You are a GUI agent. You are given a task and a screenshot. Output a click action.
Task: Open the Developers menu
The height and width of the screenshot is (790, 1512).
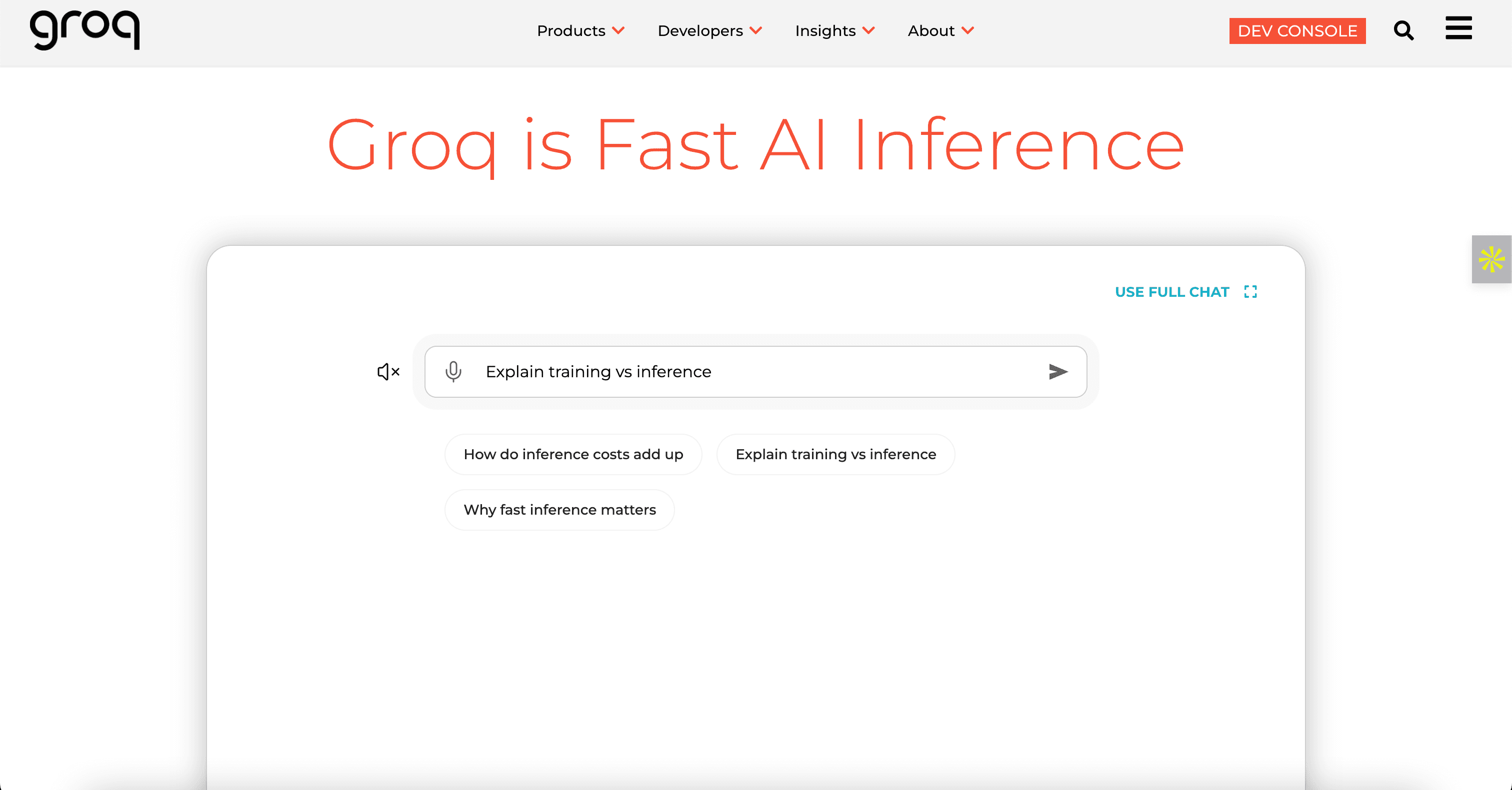pyautogui.click(x=700, y=30)
